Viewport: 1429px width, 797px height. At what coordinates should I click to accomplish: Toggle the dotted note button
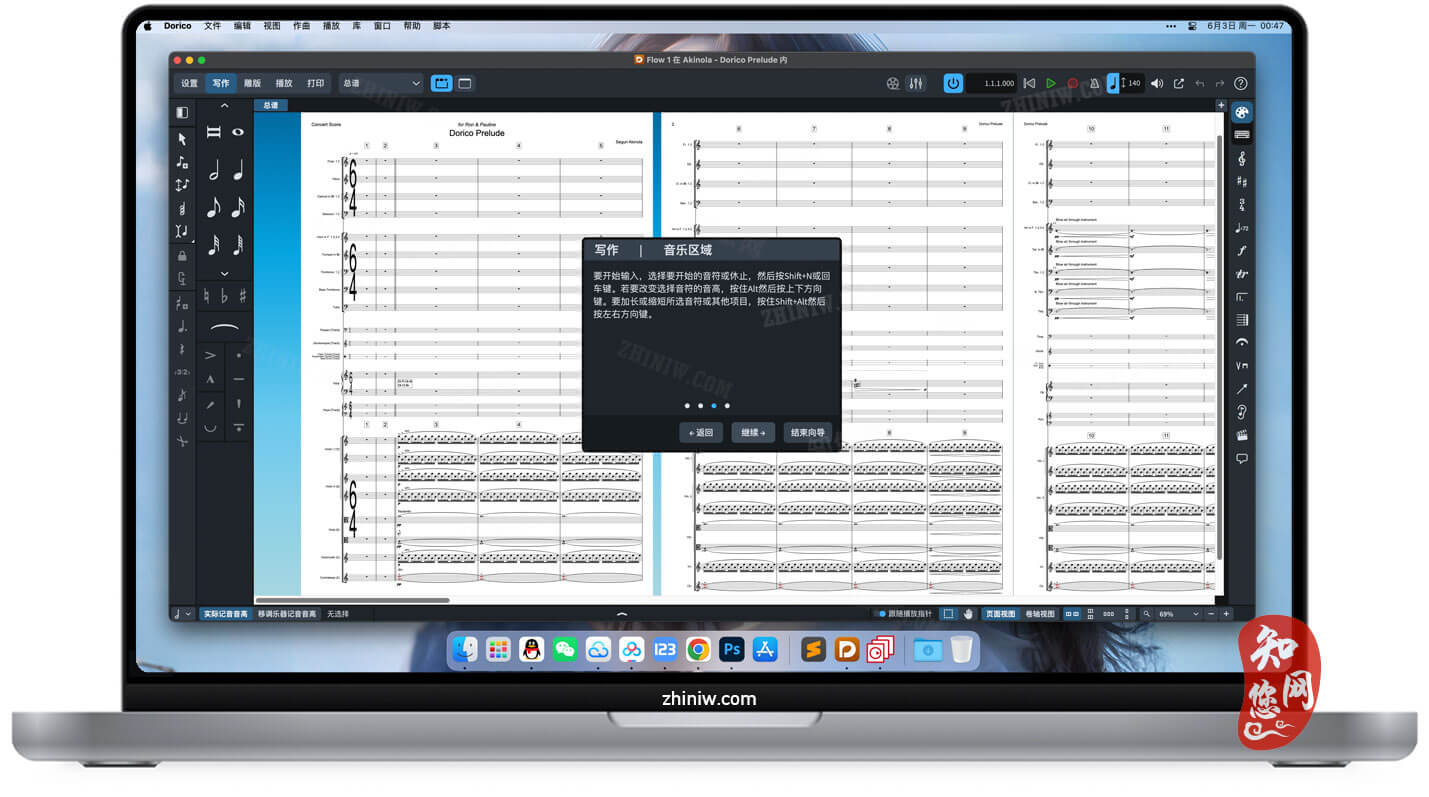coord(182,326)
